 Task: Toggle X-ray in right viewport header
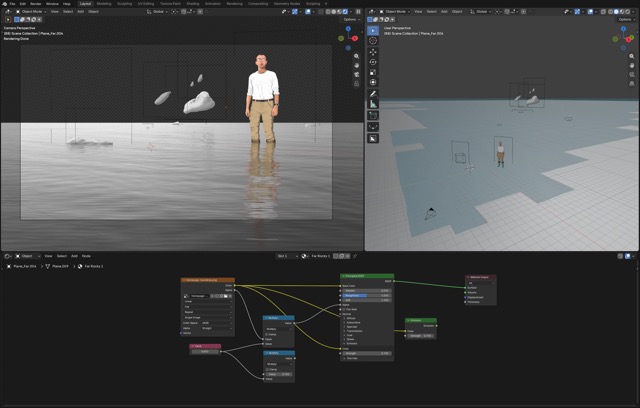tap(604, 11)
